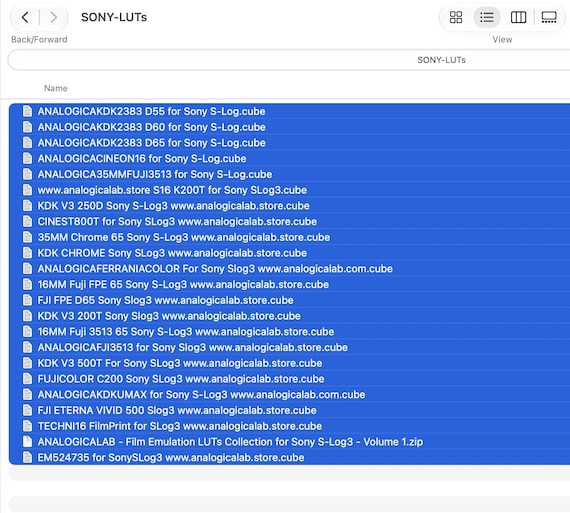Click the document icon of FUJICOLOR C200 file
570x513 pixels.
tap(27, 378)
